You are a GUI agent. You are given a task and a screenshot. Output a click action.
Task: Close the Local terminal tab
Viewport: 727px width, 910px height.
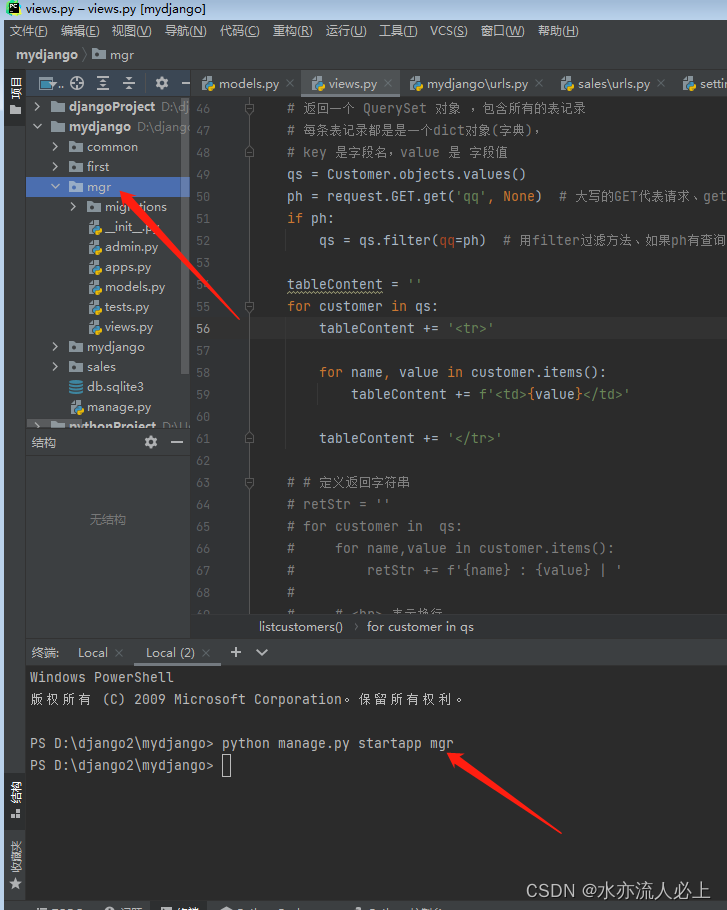click(119, 653)
